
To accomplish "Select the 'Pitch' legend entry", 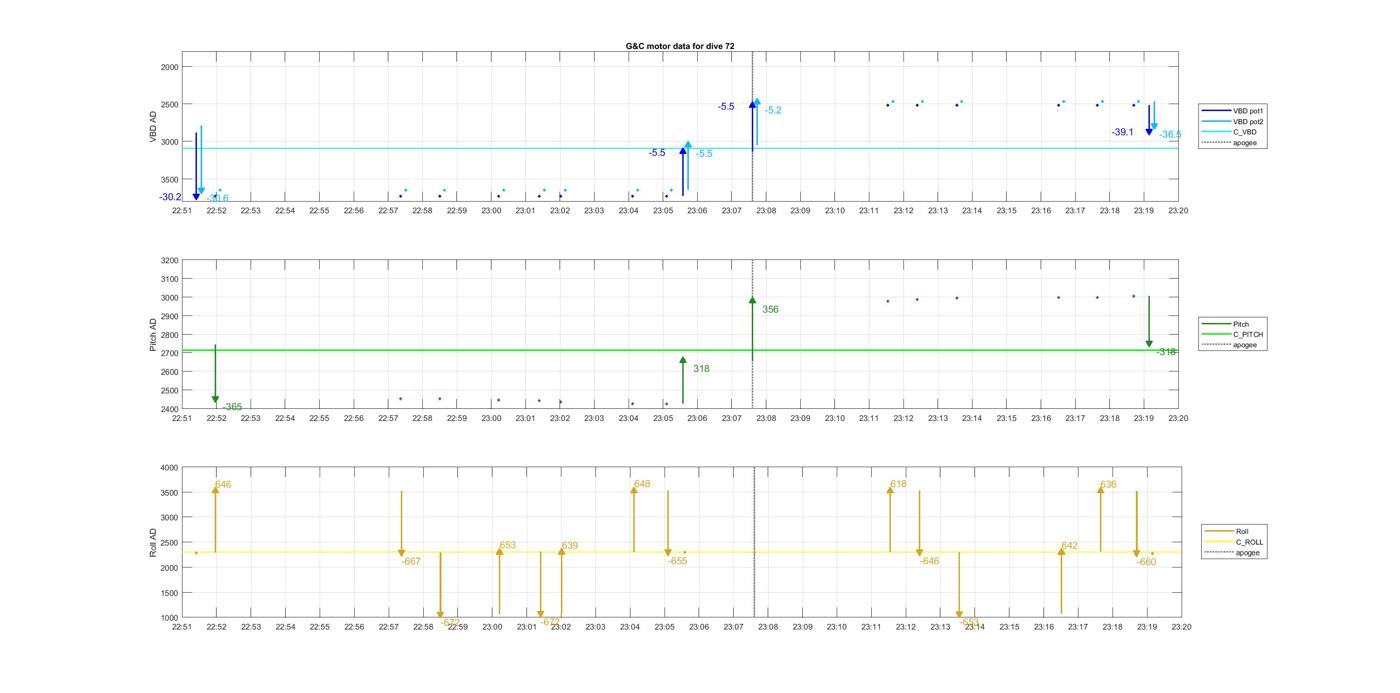I will click(x=1227, y=324).
